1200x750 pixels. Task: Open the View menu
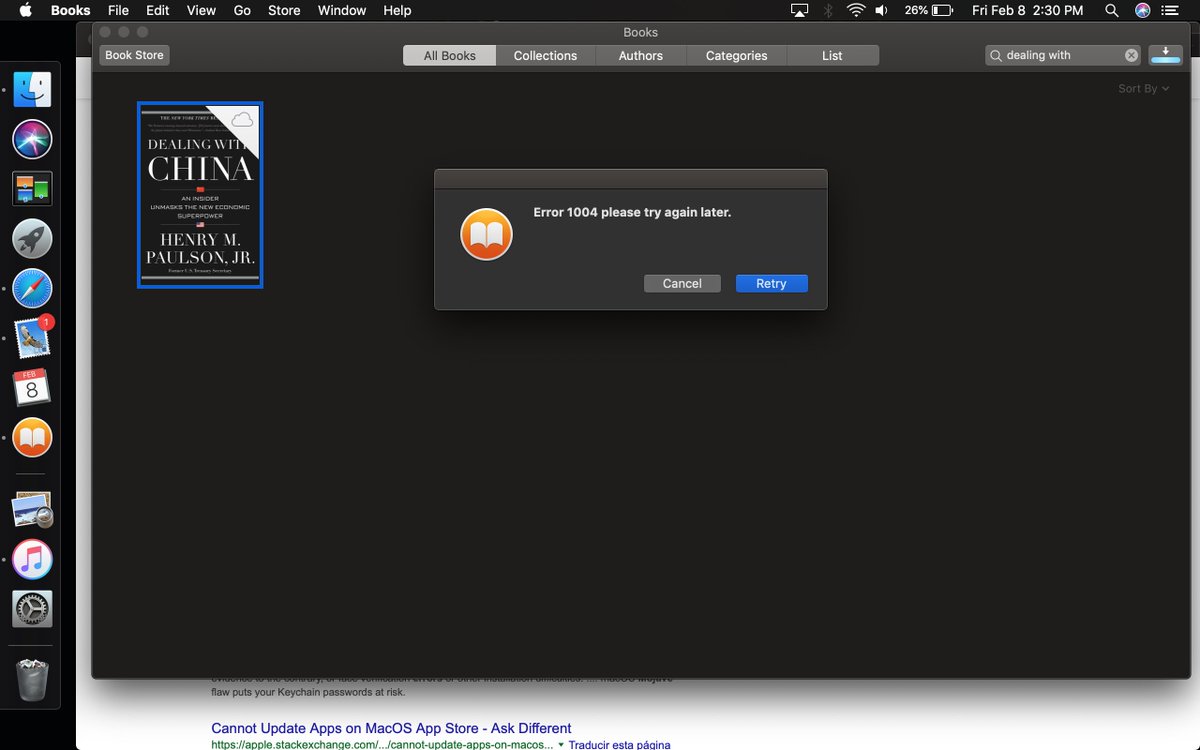click(201, 10)
